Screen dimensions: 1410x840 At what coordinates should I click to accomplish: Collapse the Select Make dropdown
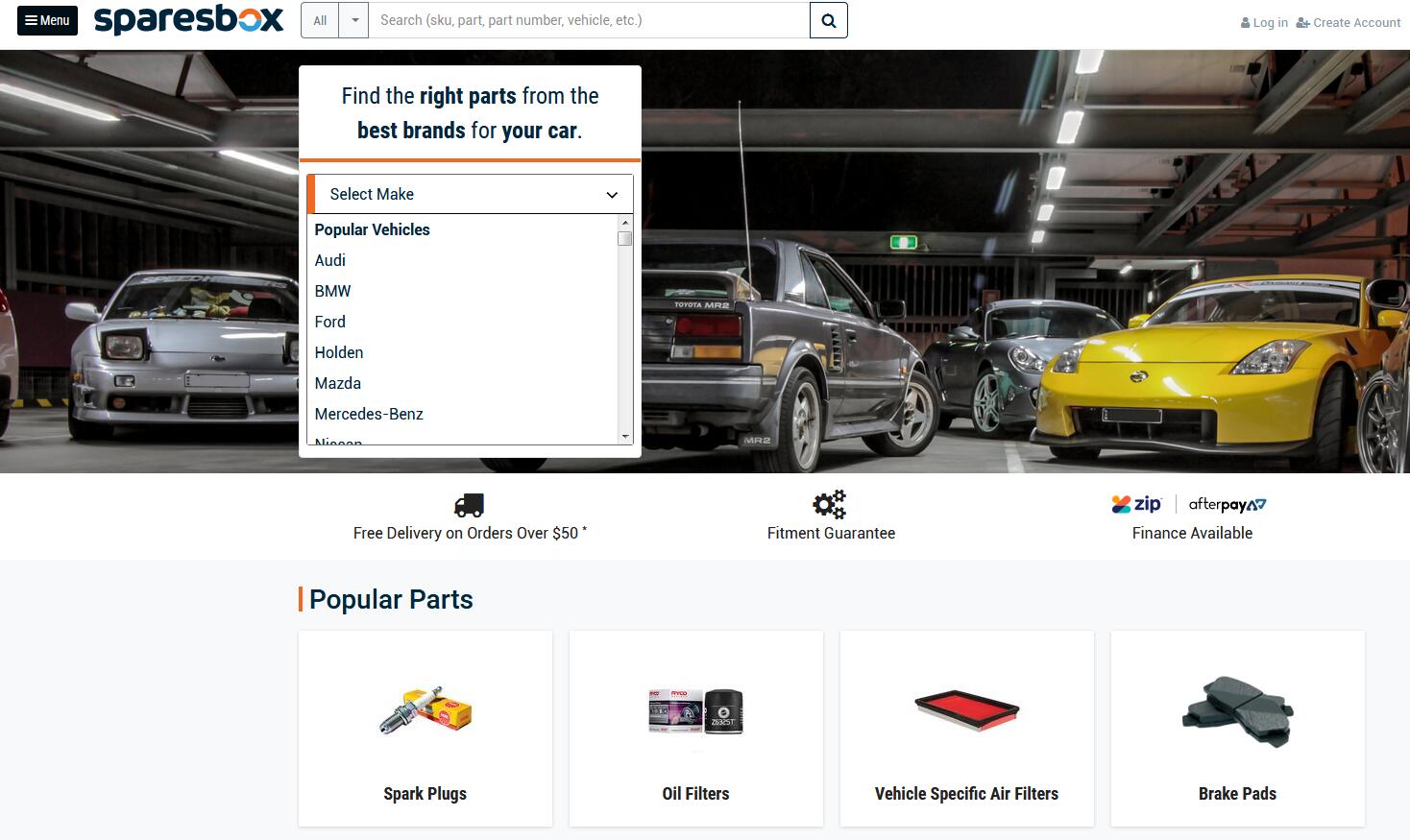point(470,194)
